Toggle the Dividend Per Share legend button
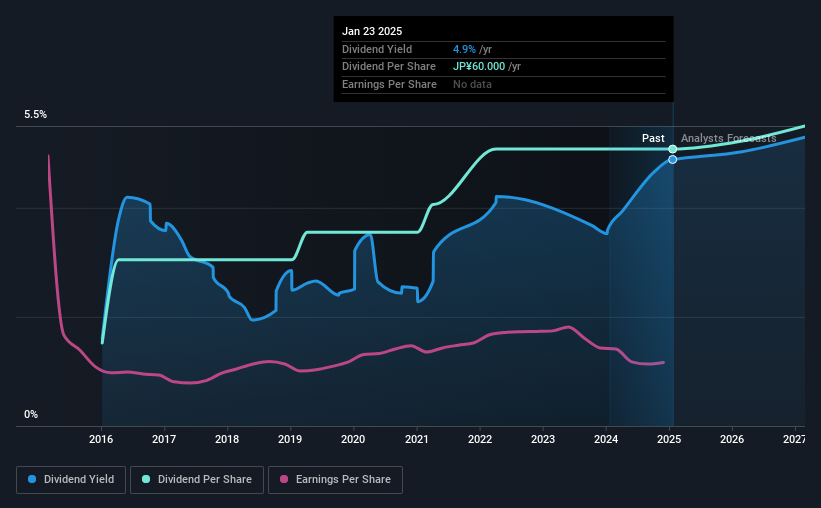The height and width of the screenshot is (508, 821). tap(202, 480)
